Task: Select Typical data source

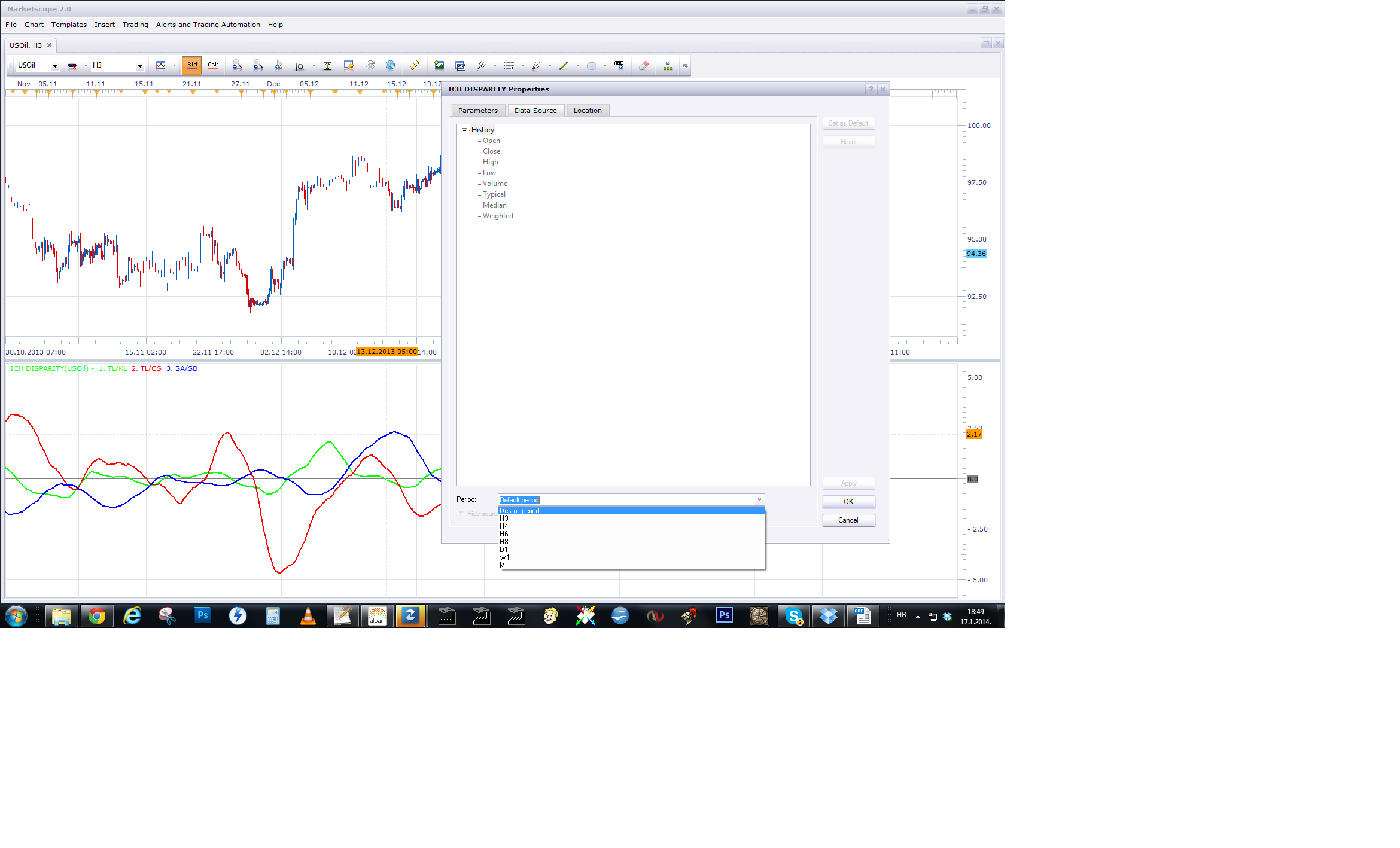Action: 494,194
